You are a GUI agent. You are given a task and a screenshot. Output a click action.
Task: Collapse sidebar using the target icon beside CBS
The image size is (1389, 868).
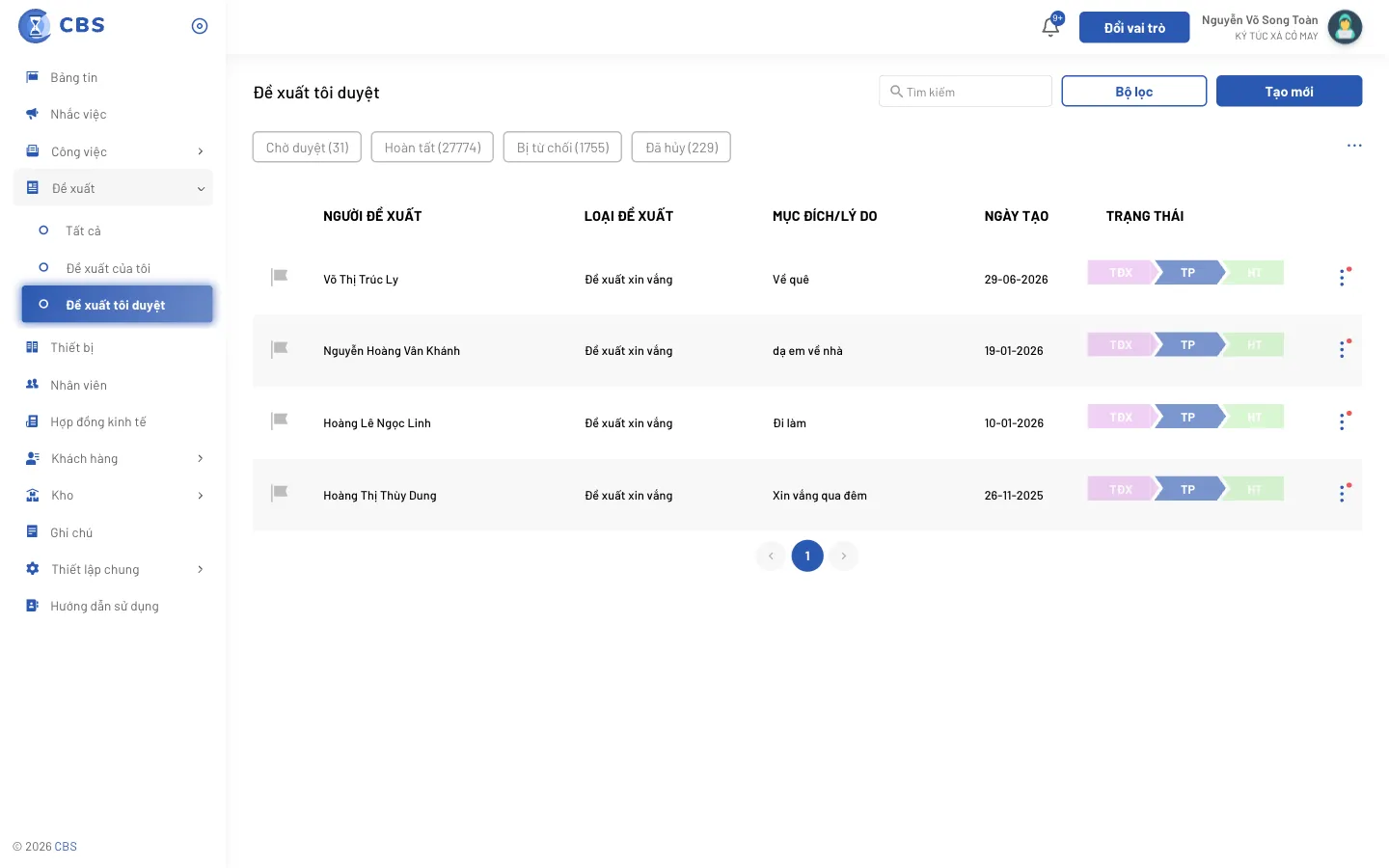[200, 26]
